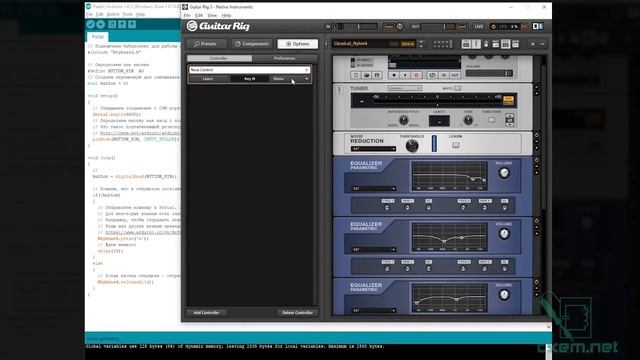Switch to the Preferences tab

tap(284, 58)
